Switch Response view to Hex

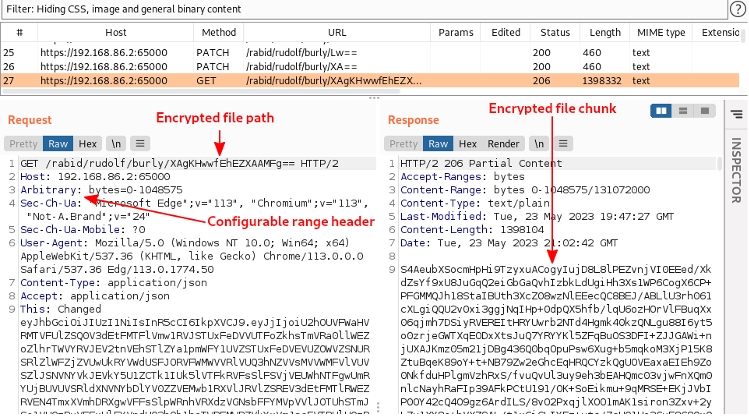[x=469, y=143]
